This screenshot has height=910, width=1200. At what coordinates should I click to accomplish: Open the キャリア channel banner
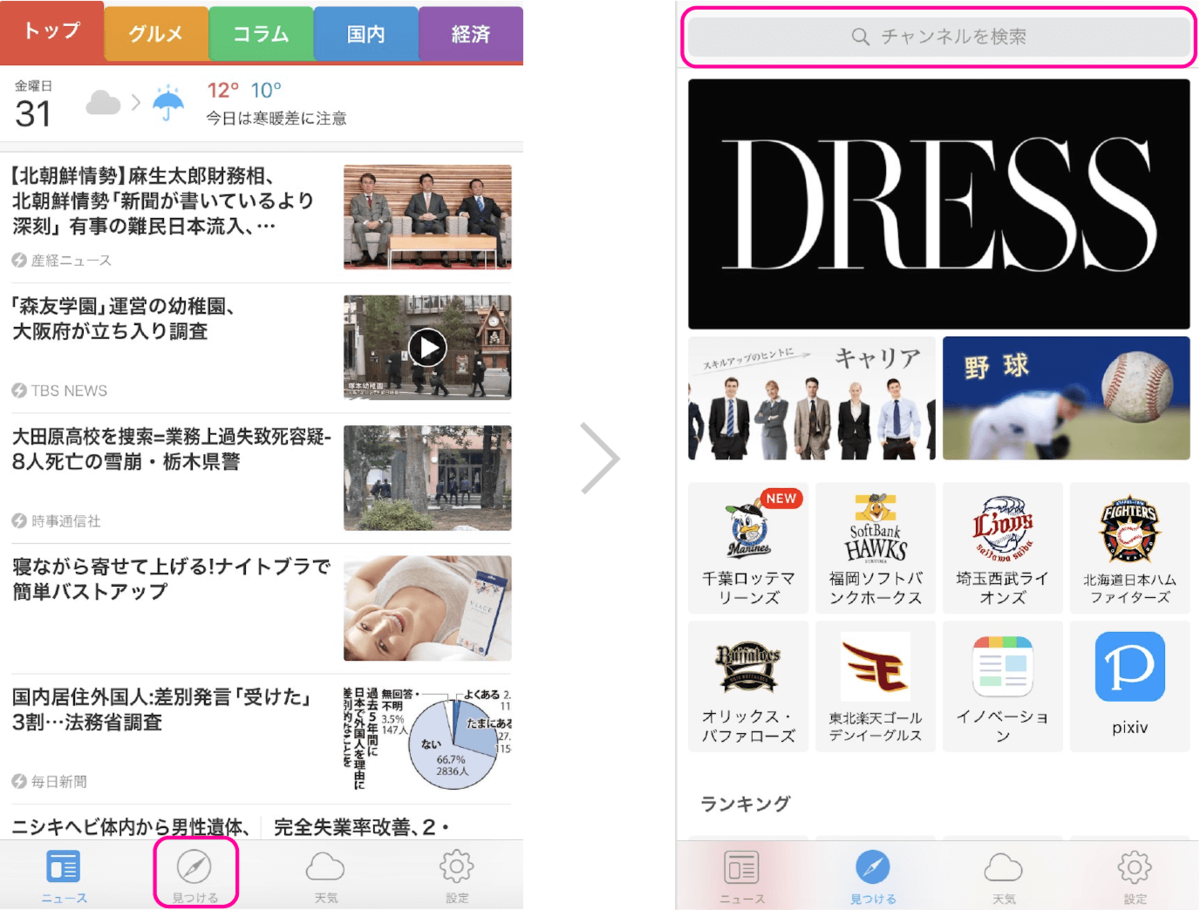click(x=812, y=398)
